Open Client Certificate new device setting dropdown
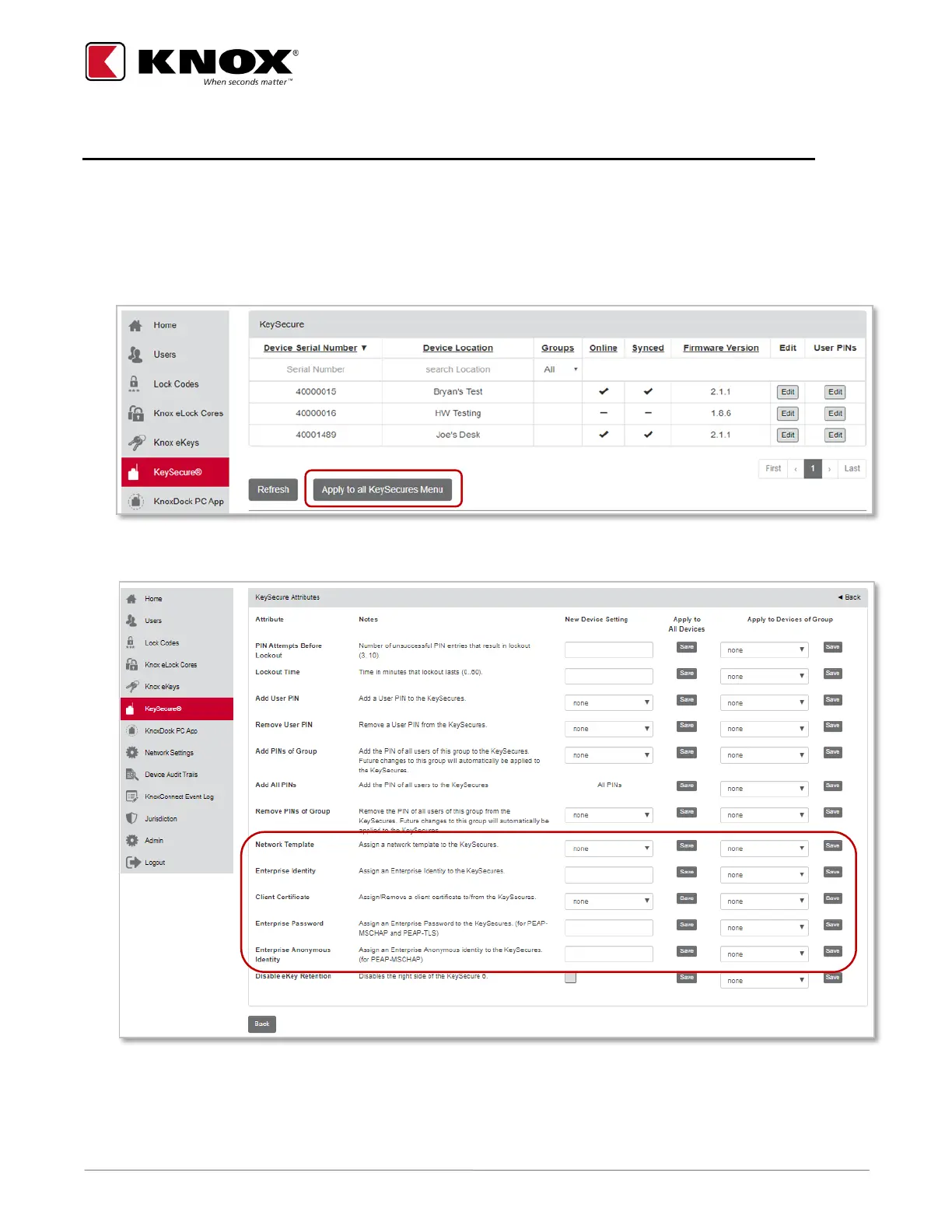The height and width of the screenshot is (1232, 952). click(x=609, y=901)
